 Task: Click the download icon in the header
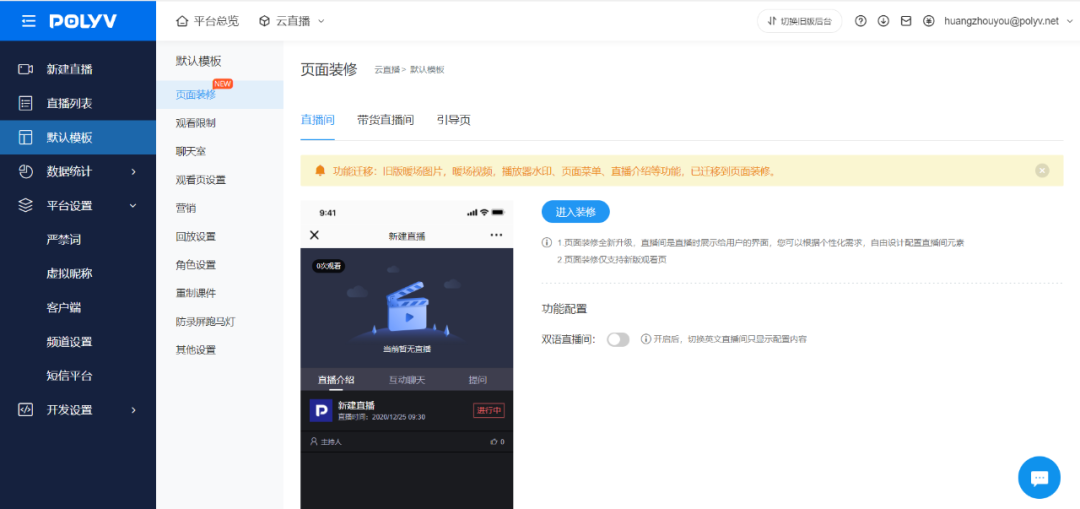(884, 21)
